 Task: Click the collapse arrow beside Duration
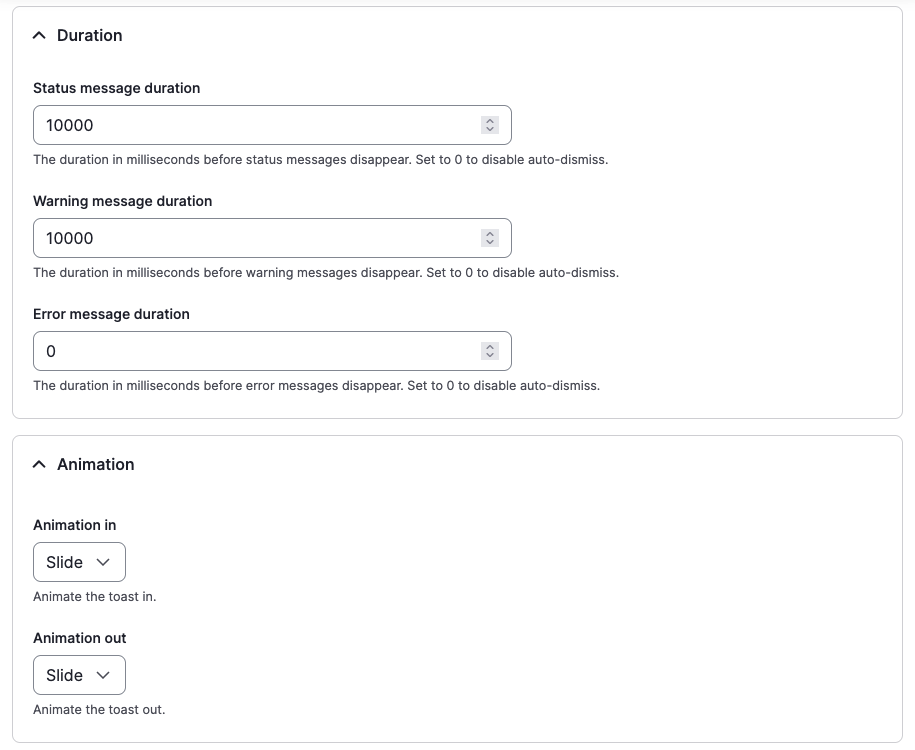pyautogui.click(x=39, y=34)
